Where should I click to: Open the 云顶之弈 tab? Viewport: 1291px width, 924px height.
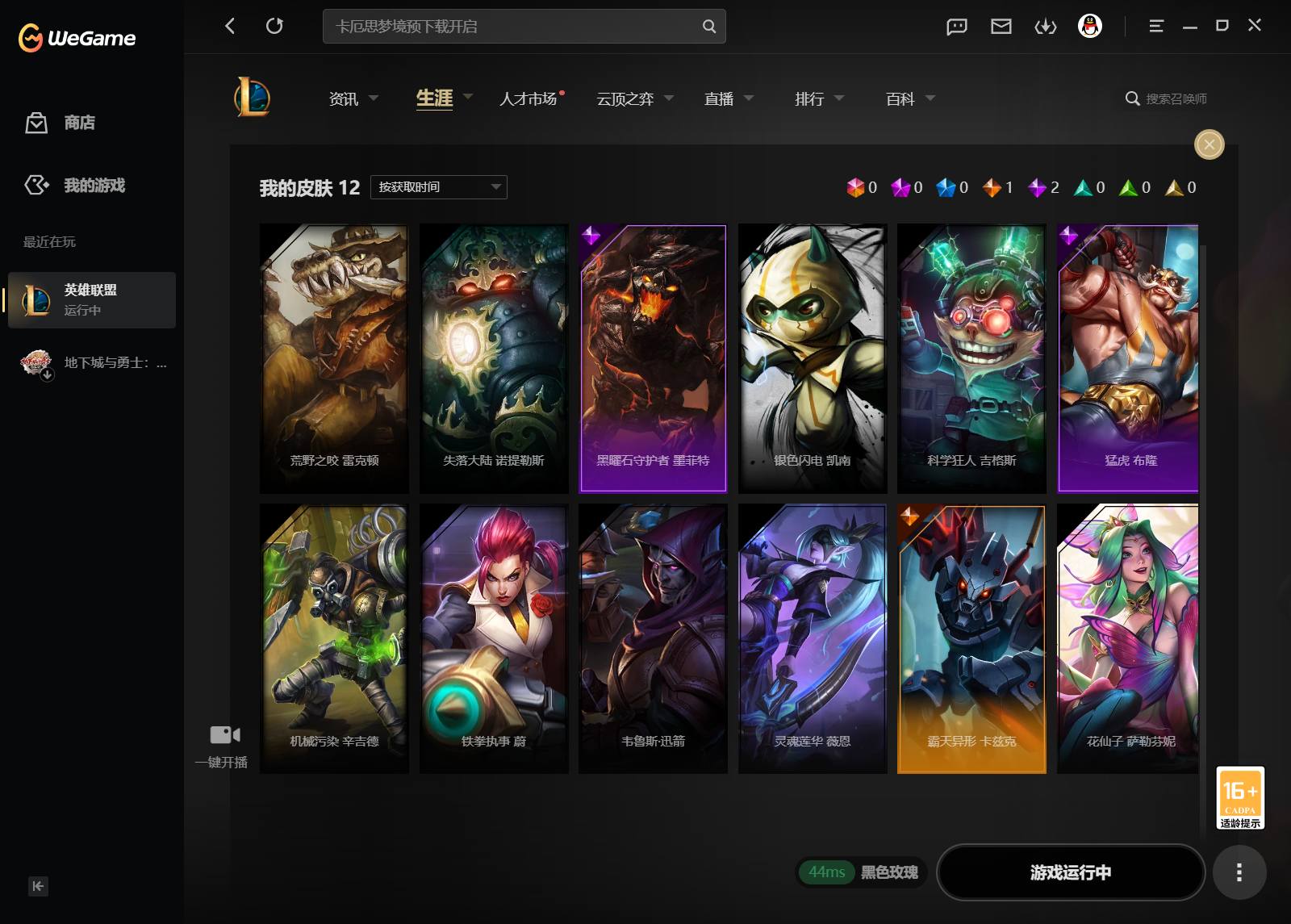click(625, 98)
